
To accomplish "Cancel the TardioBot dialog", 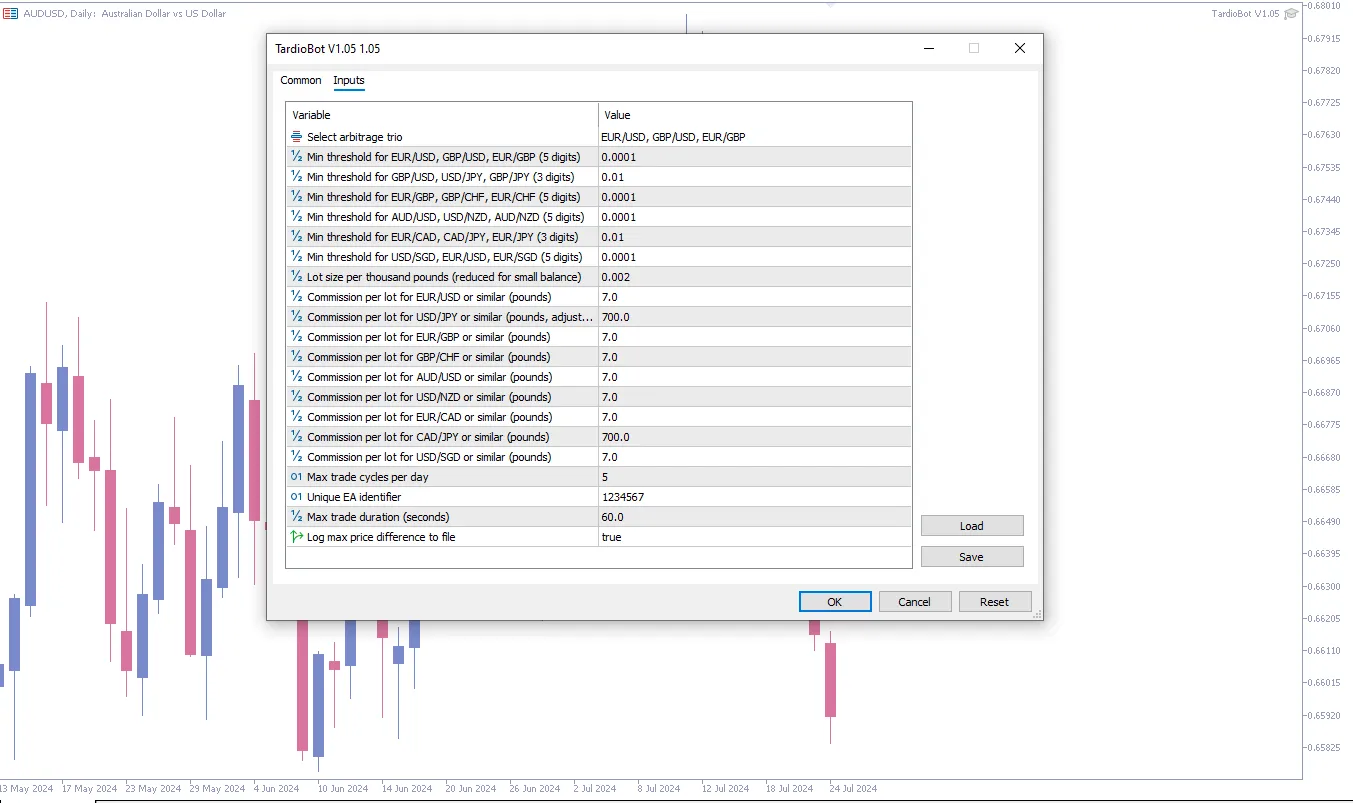I will pos(914,602).
